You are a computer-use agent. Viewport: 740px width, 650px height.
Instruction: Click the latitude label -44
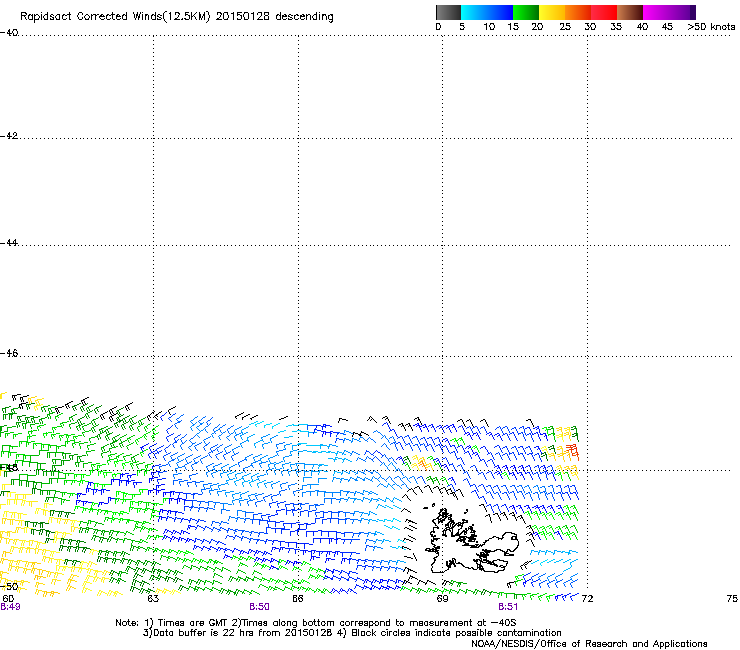point(9,243)
